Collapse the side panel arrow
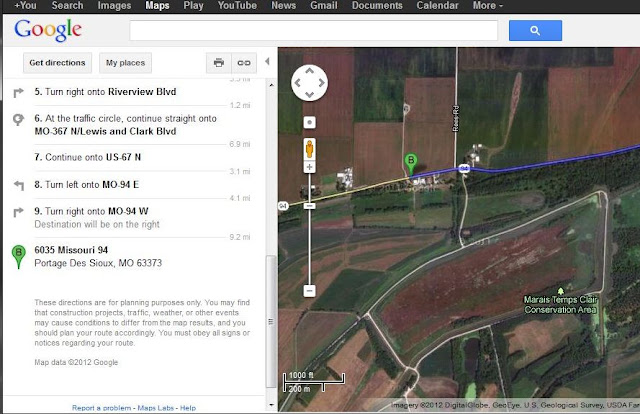 pos(267,62)
